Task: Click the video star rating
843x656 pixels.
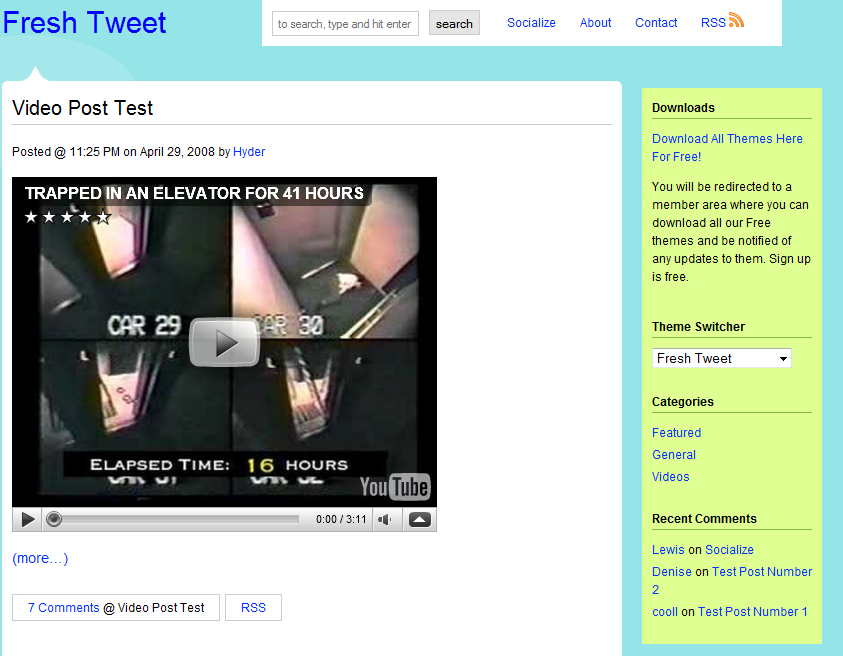Action: pyautogui.click(x=67, y=217)
